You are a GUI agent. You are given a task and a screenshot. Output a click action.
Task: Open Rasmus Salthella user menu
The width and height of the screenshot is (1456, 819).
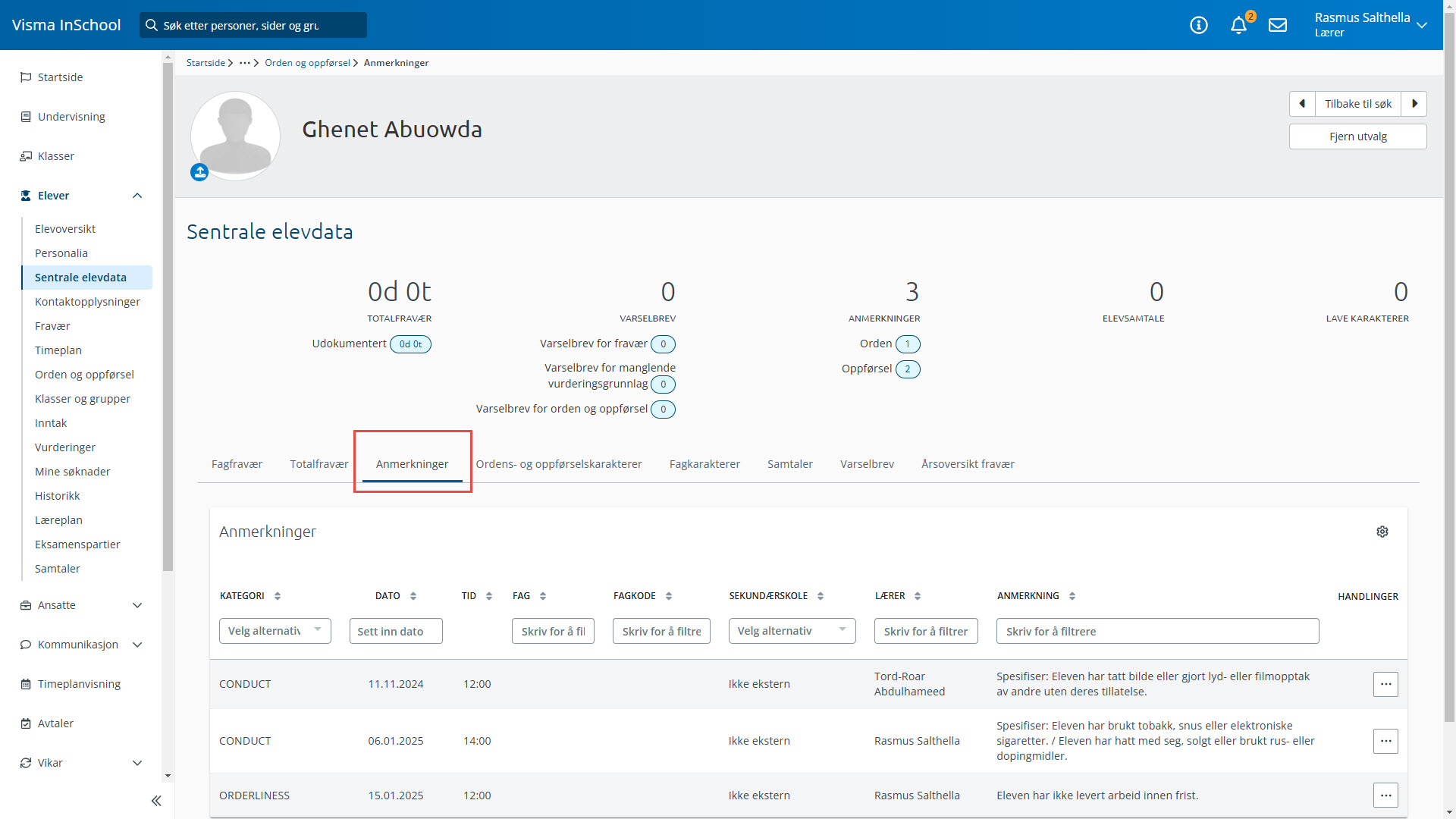(x=1370, y=25)
